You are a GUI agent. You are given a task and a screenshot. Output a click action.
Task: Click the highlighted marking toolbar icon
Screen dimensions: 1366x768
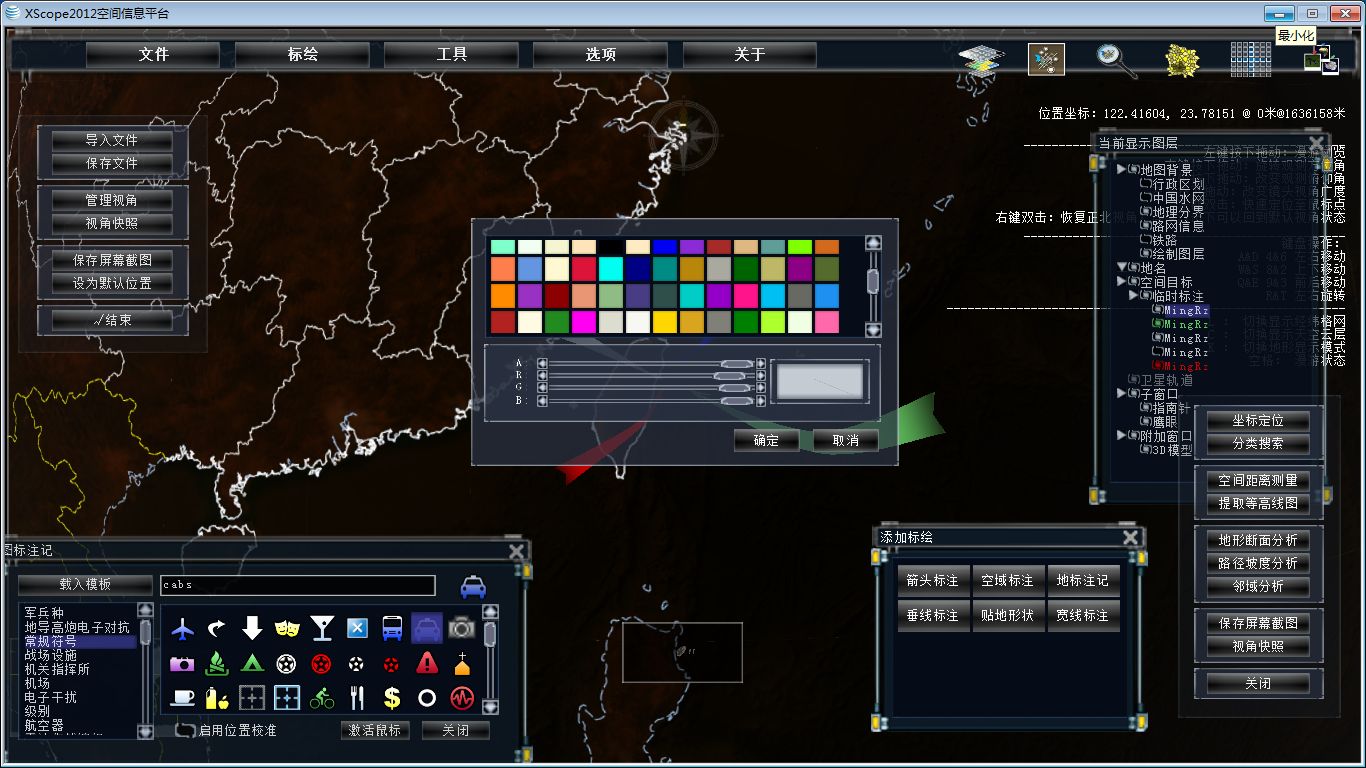point(1047,60)
